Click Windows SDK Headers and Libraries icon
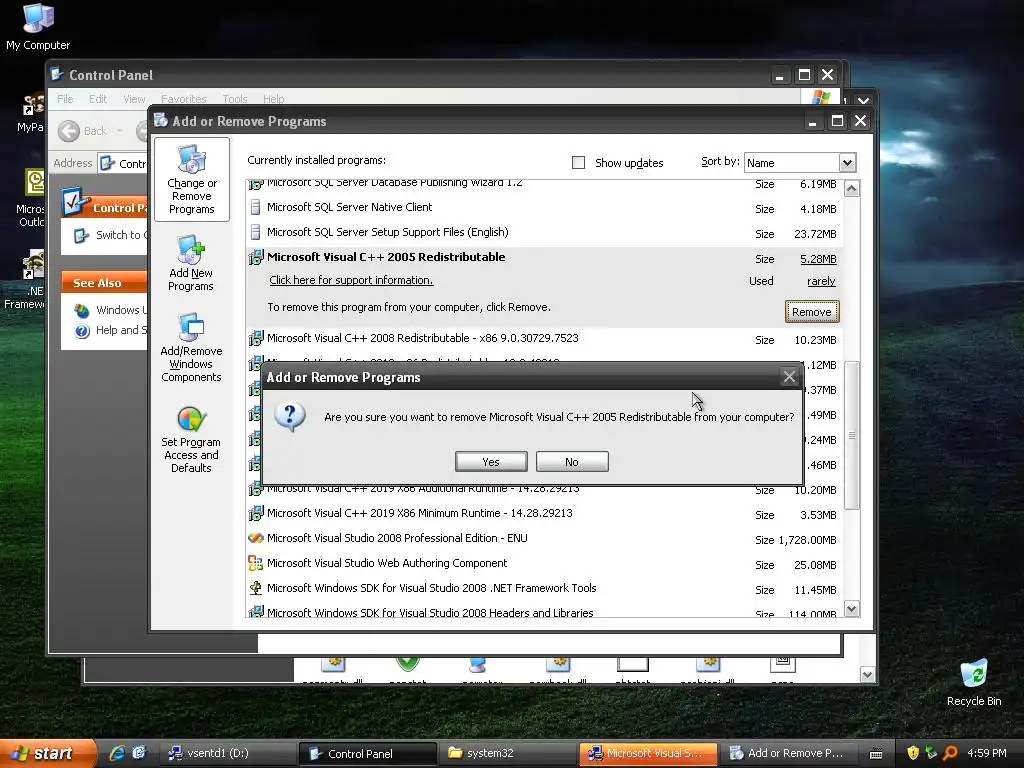The height and width of the screenshot is (768, 1024). click(255, 612)
